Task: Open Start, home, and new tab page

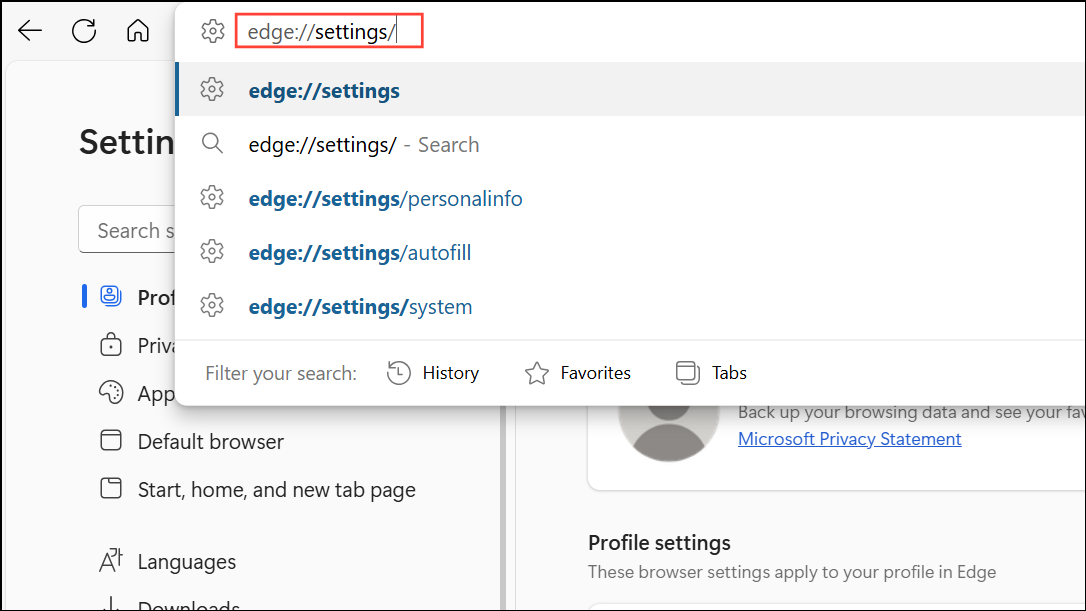Action: point(276,490)
